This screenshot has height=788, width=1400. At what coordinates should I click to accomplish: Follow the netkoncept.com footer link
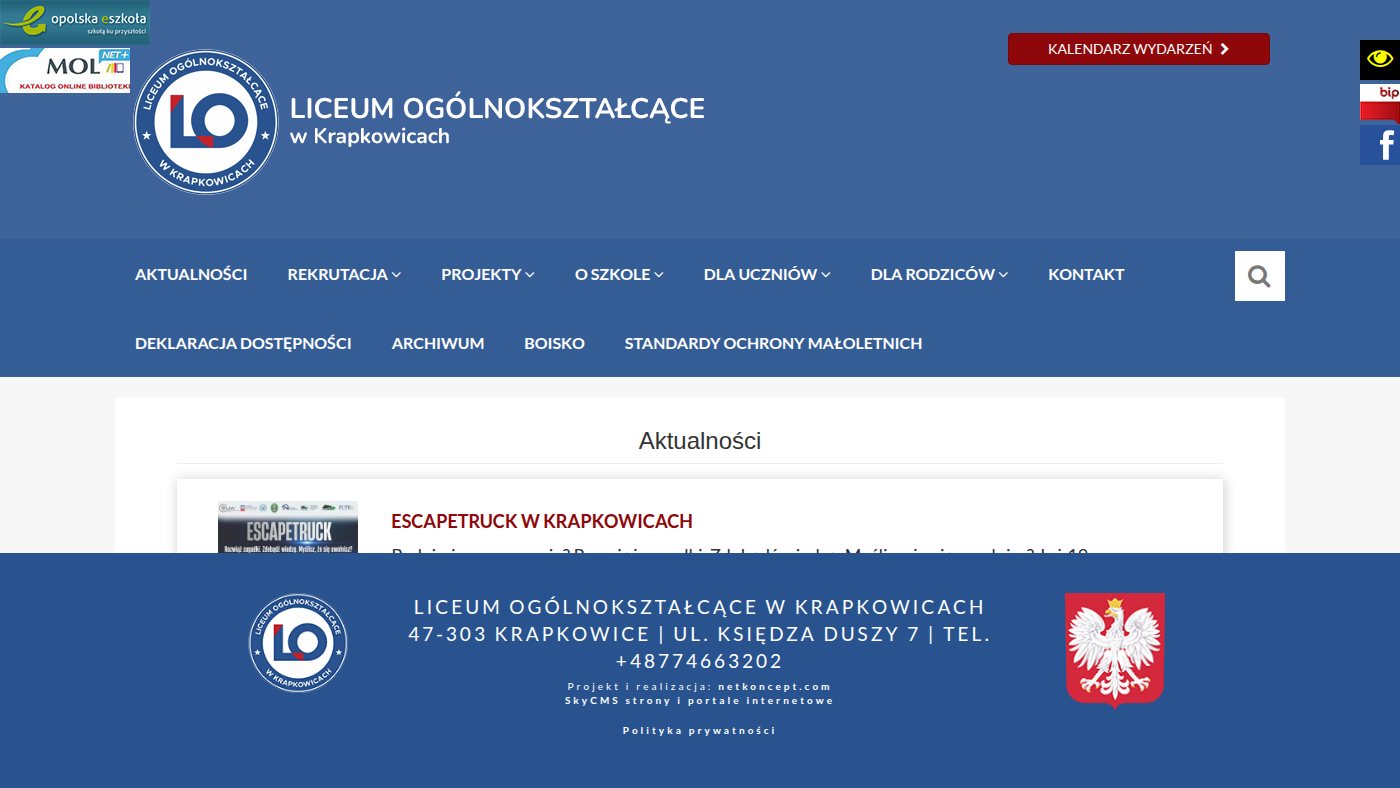click(775, 687)
